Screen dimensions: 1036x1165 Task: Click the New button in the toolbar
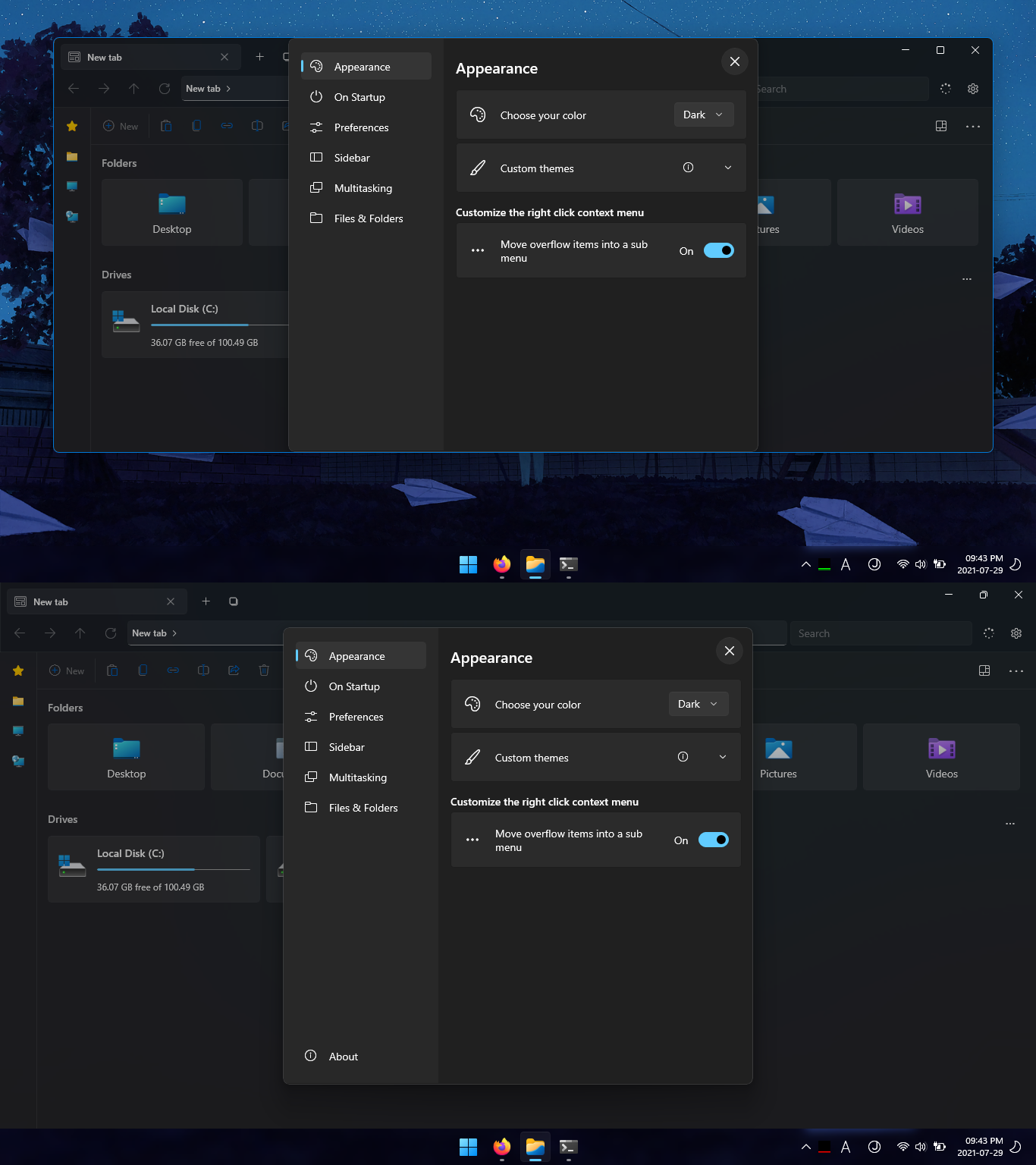coord(67,670)
